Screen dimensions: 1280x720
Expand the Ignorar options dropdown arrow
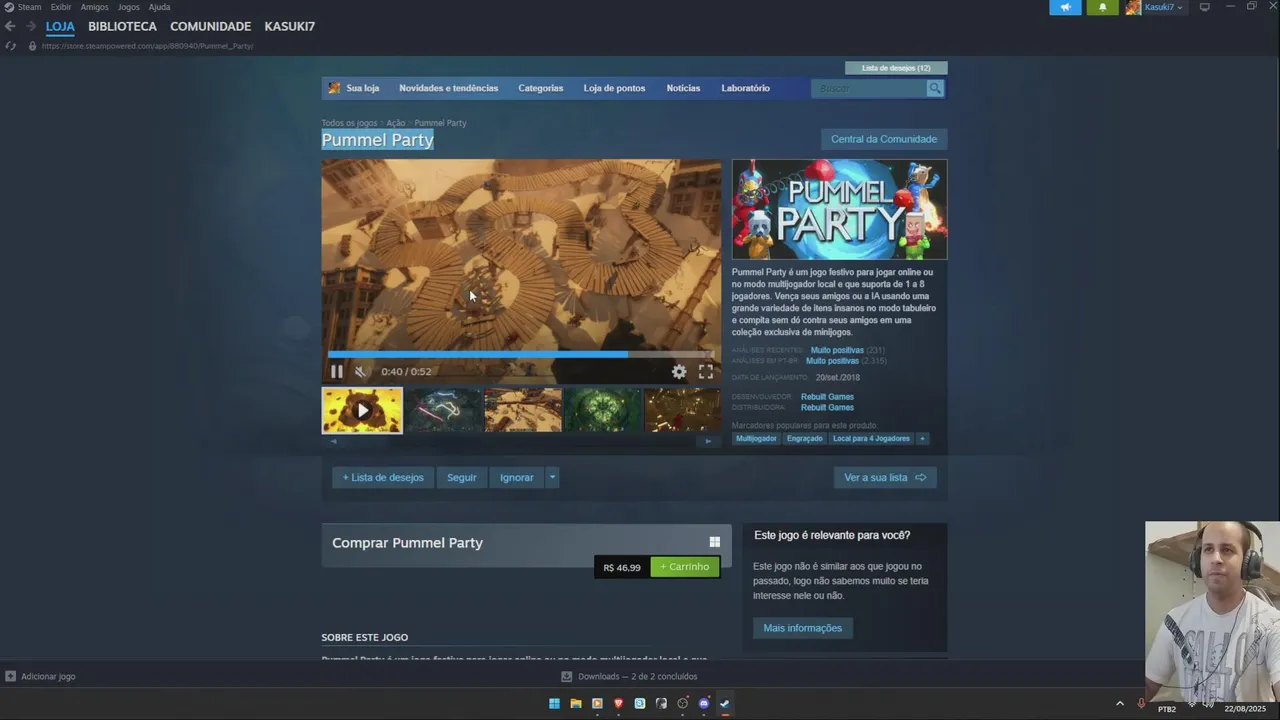(x=552, y=477)
